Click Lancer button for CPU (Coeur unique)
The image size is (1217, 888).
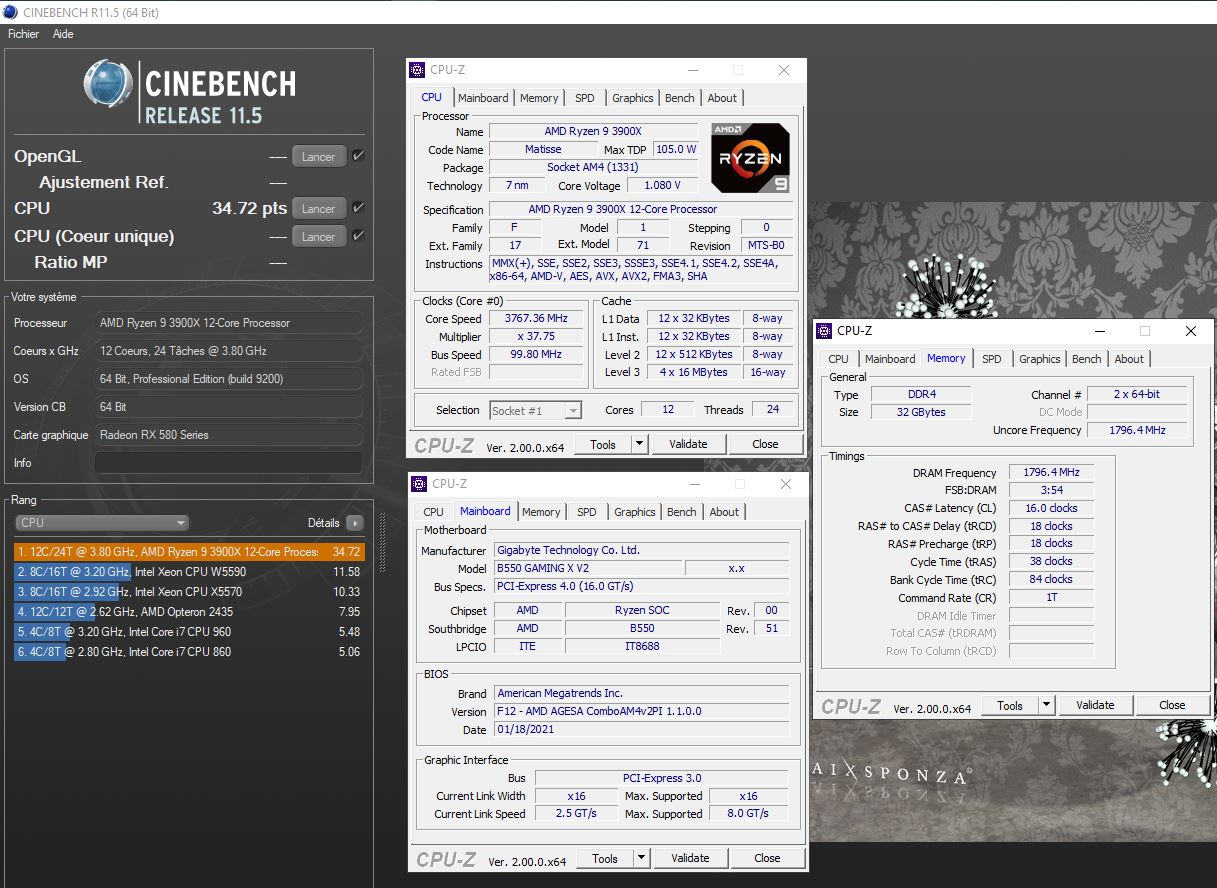point(319,237)
